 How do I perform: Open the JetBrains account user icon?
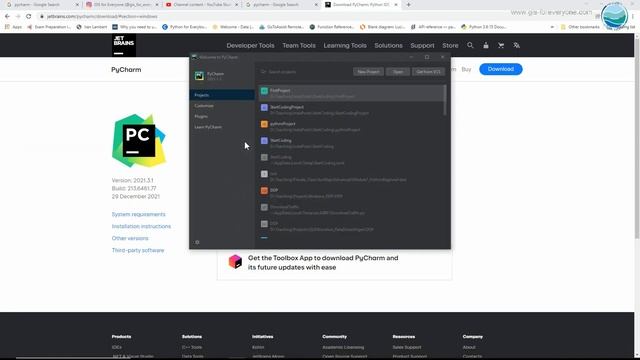click(486, 45)
